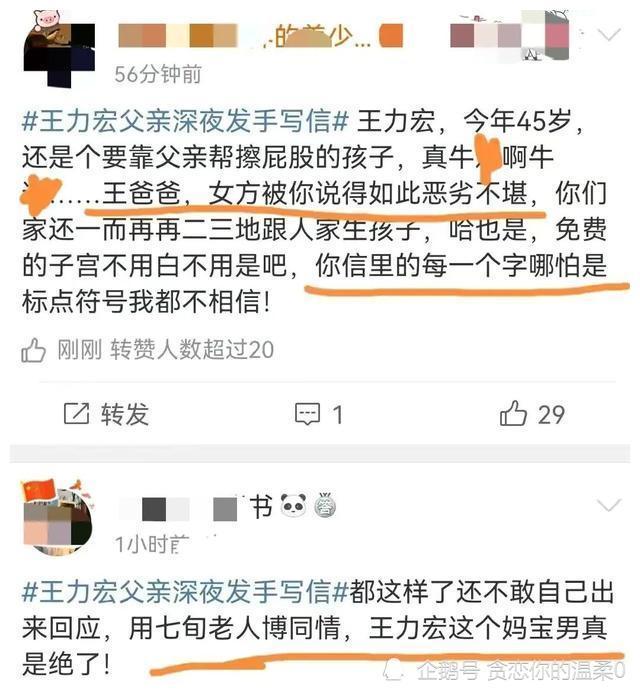640x692 pixels.
Task: Open comments via the speech bubble icon
Action: 307,414
